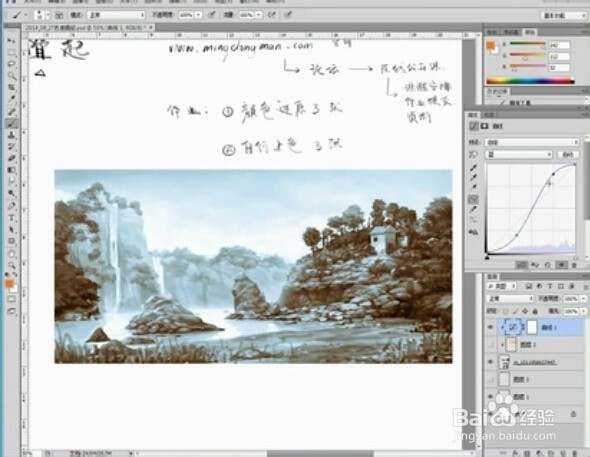Screen dimensions: 590x457
Task: Select the Move tool
Action: click(x=12, y=41)
